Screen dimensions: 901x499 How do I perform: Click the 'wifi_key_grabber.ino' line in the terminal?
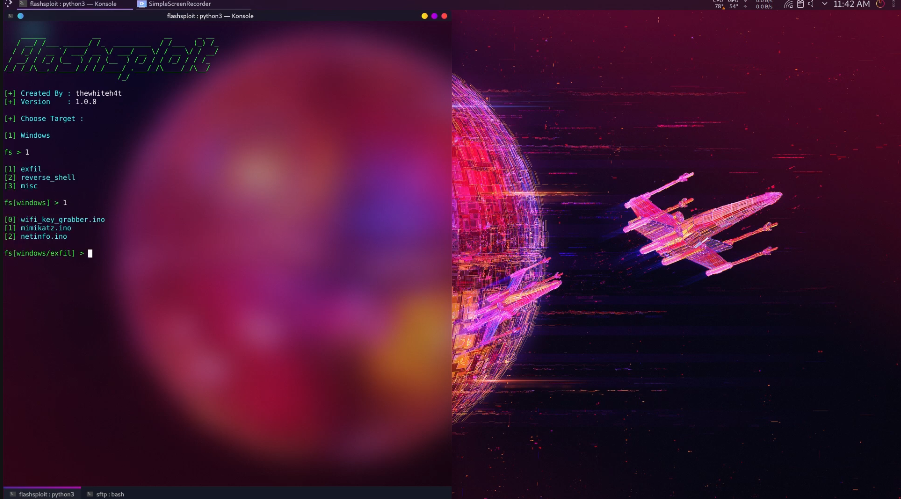(x=55, y=220)
